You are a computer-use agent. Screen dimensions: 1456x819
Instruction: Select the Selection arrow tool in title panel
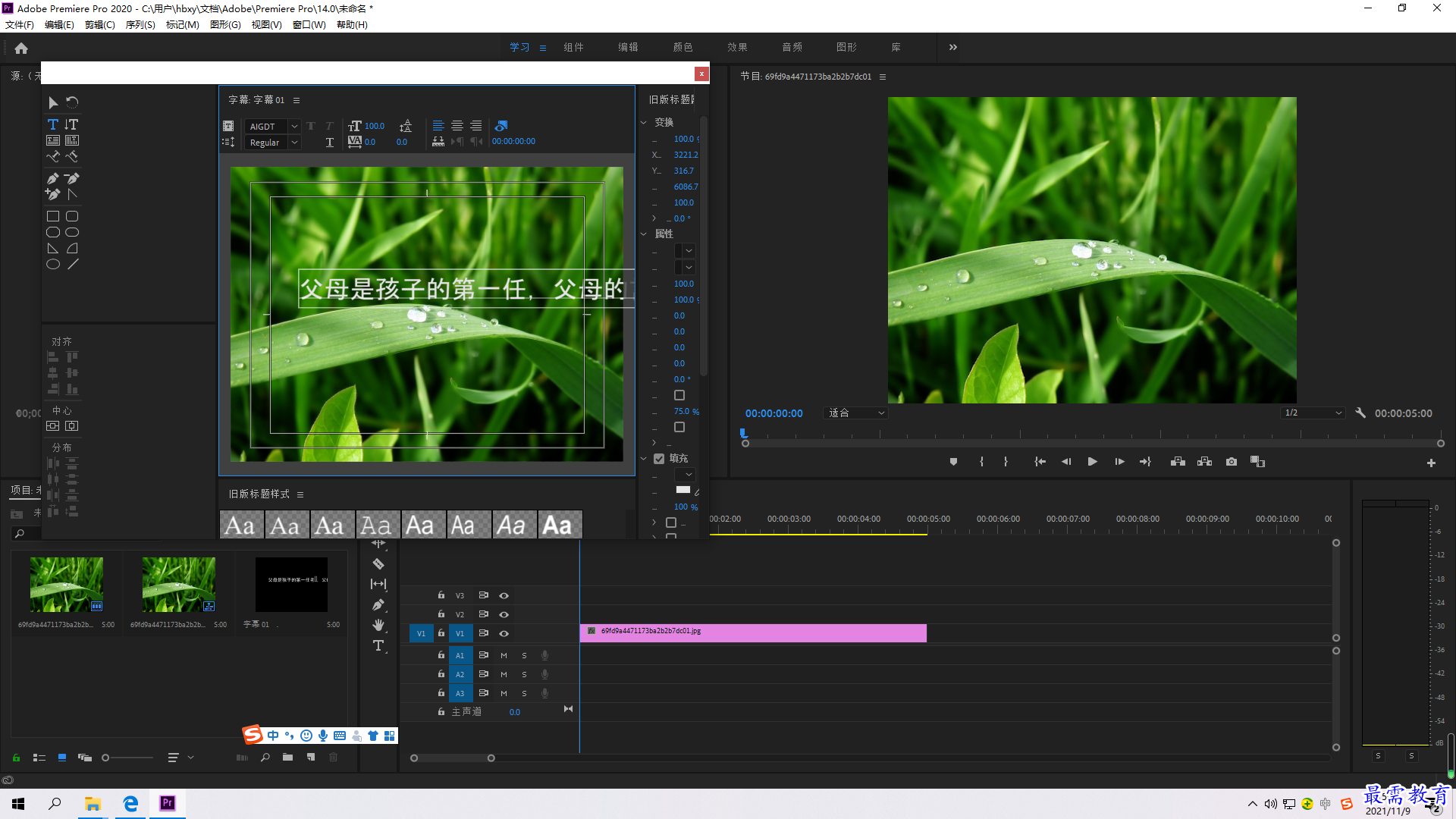point(53,102)
